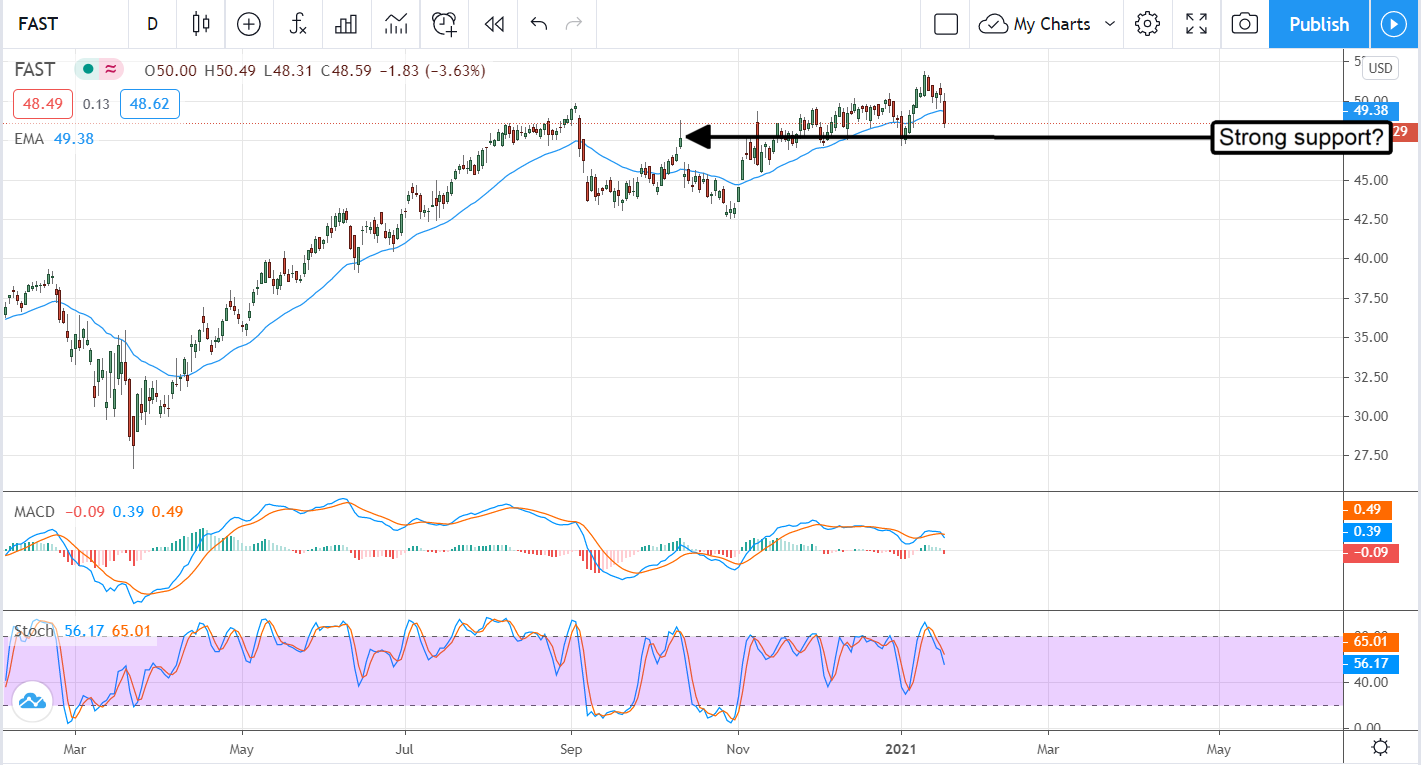The width and height of the screenshot is (1421, 765).
Task: Click the 30.00 price axis label
Action: coord(1371,416)
